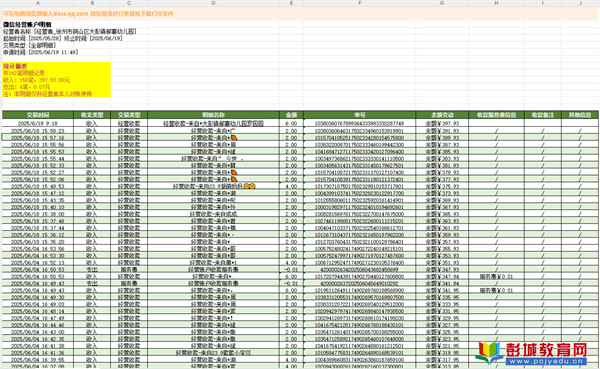Select time cell 2025/06/18 15:55:44
The image size is (600, 369).
point(38,158)
